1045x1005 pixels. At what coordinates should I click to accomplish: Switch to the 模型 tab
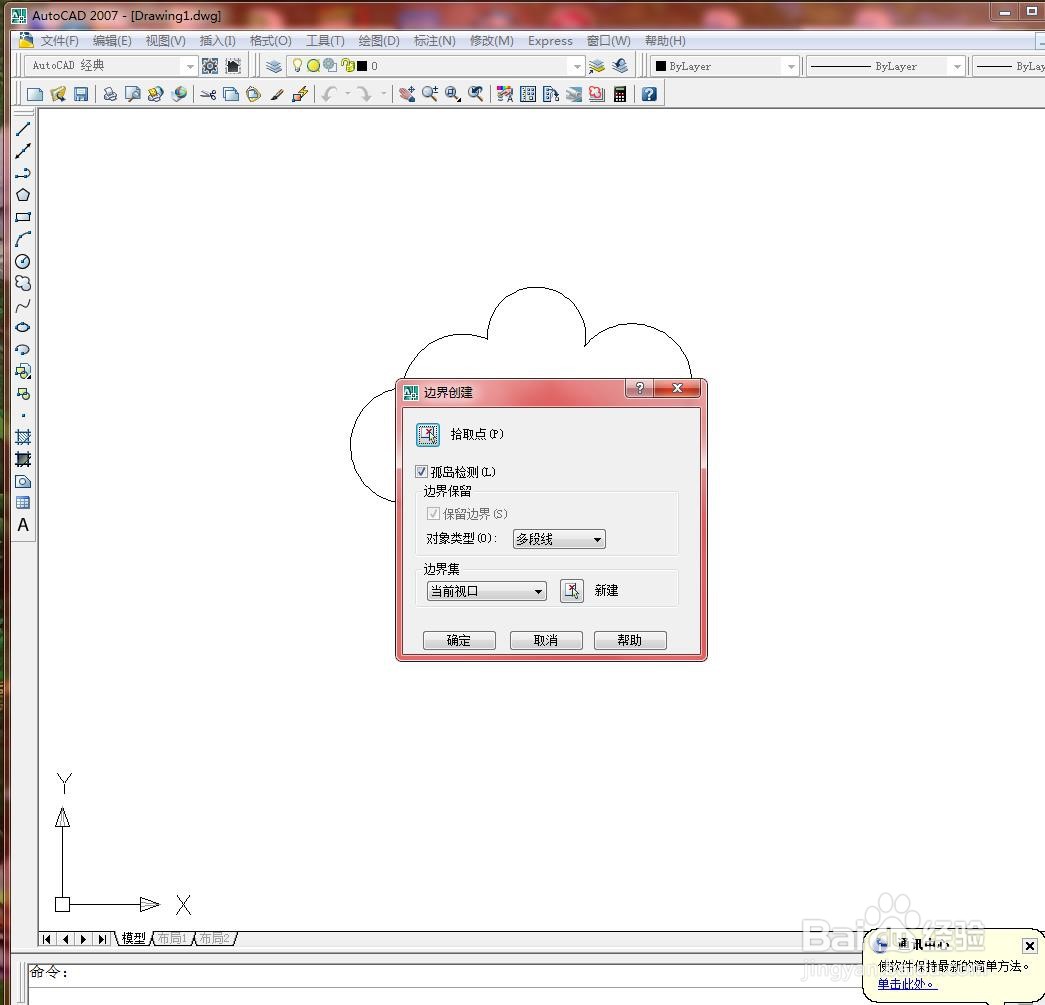[133, 938]
